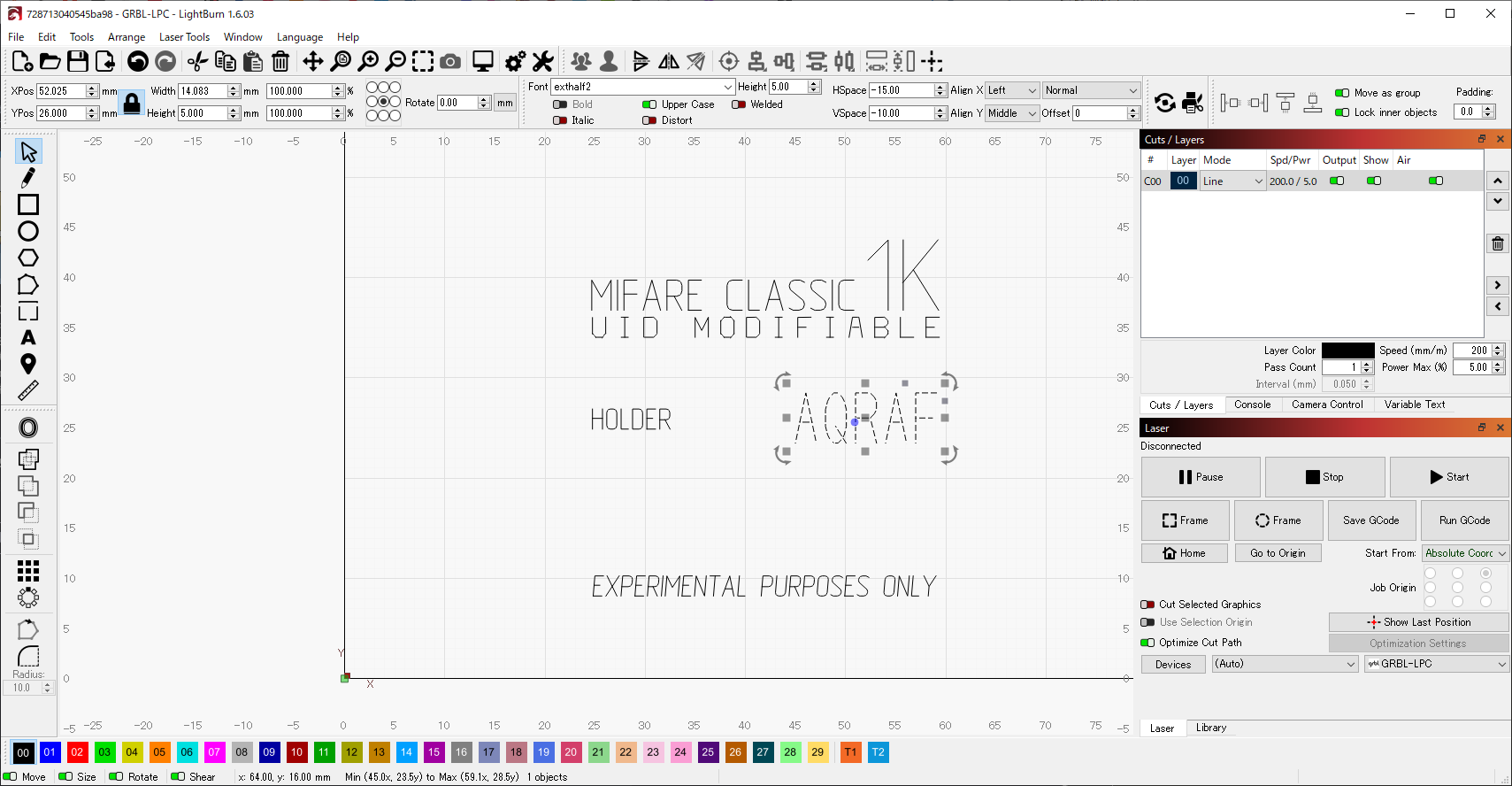The image size is (1512, 786).
Task: Pick red color swatch 02 in palette
Action: pos(77,752)
